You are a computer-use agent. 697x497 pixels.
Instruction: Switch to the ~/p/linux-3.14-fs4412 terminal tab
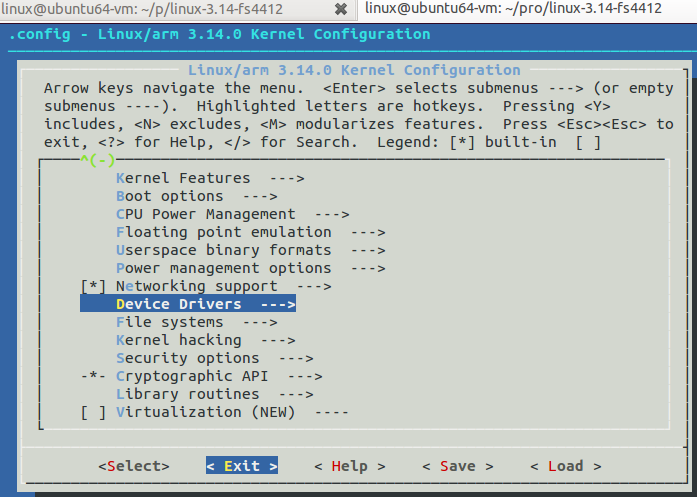[177, 9]
